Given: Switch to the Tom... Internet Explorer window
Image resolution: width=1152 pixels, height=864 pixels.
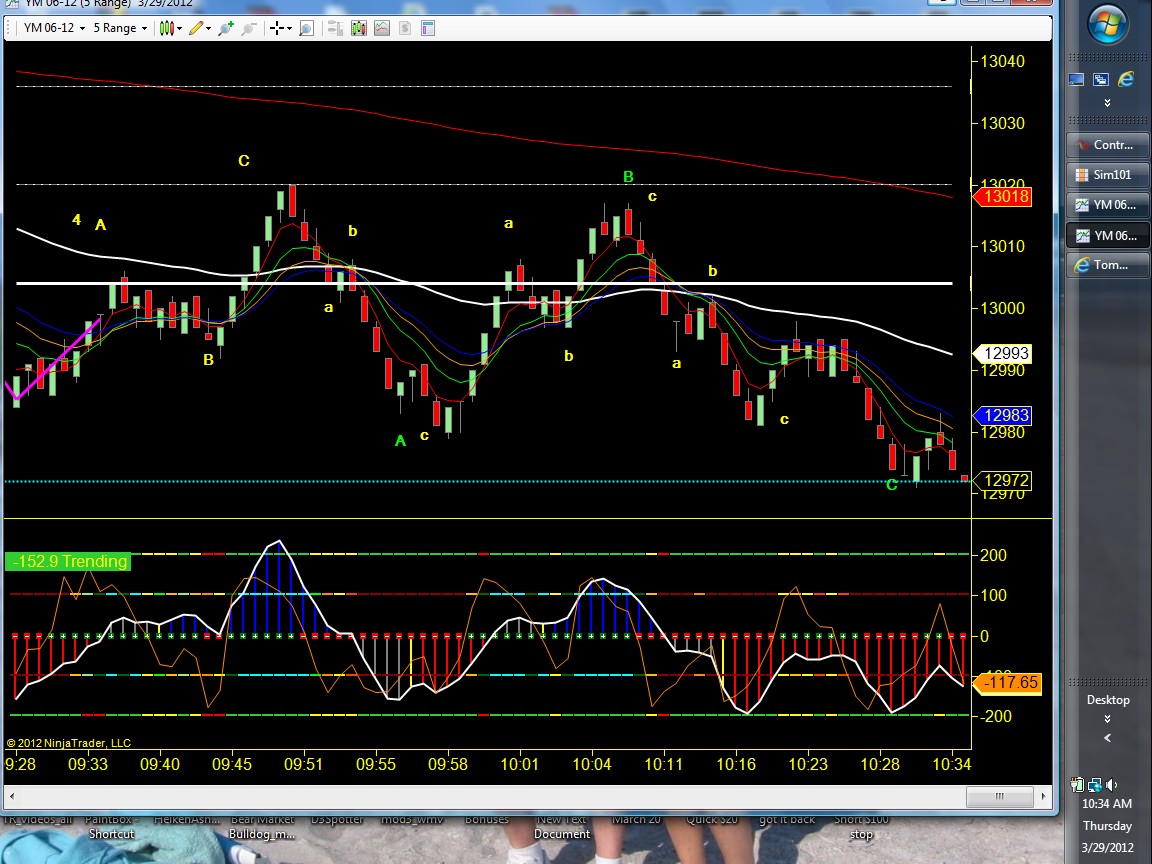Looking at the screenshot, I should pos(1107,265).
